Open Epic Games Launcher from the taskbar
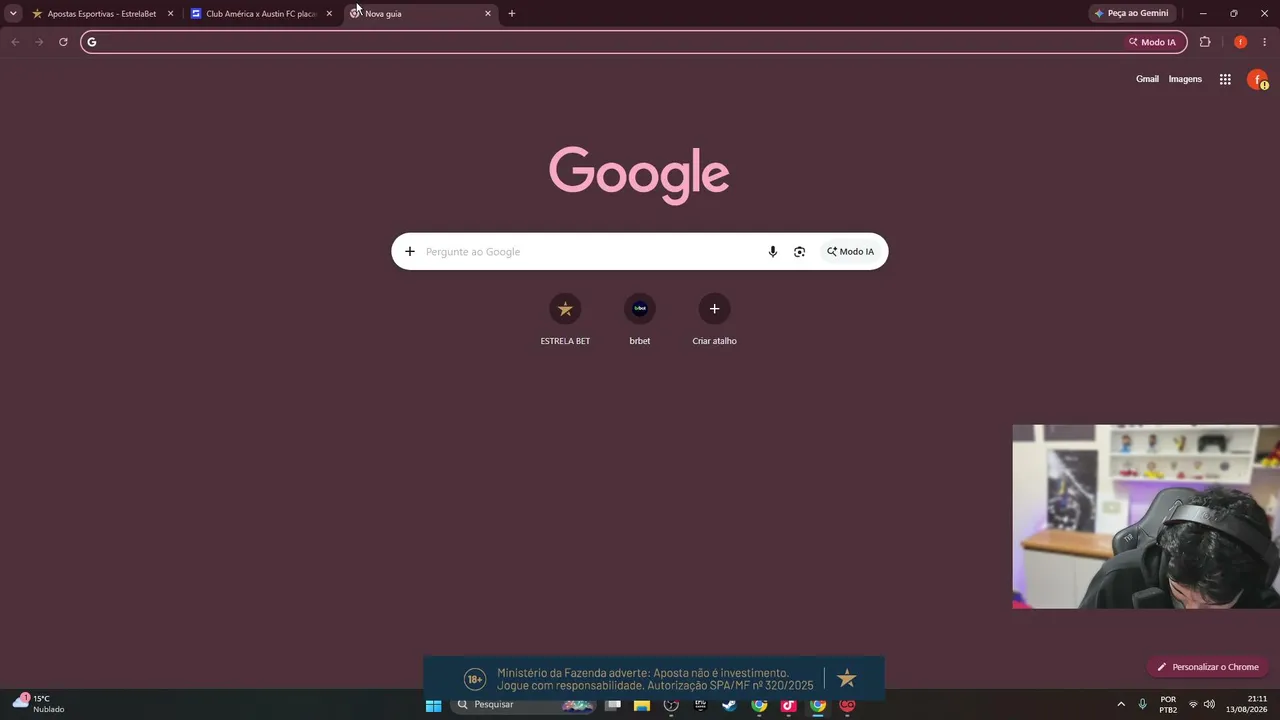The image size is (1280, 720). point(700,705)
